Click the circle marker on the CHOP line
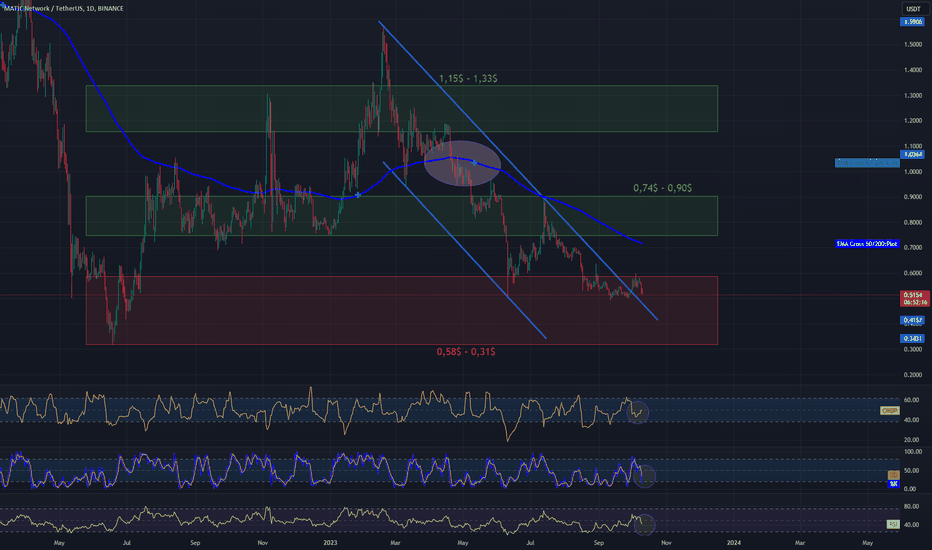The width and height of the screenshot is (932, 550). click(637, 412)
